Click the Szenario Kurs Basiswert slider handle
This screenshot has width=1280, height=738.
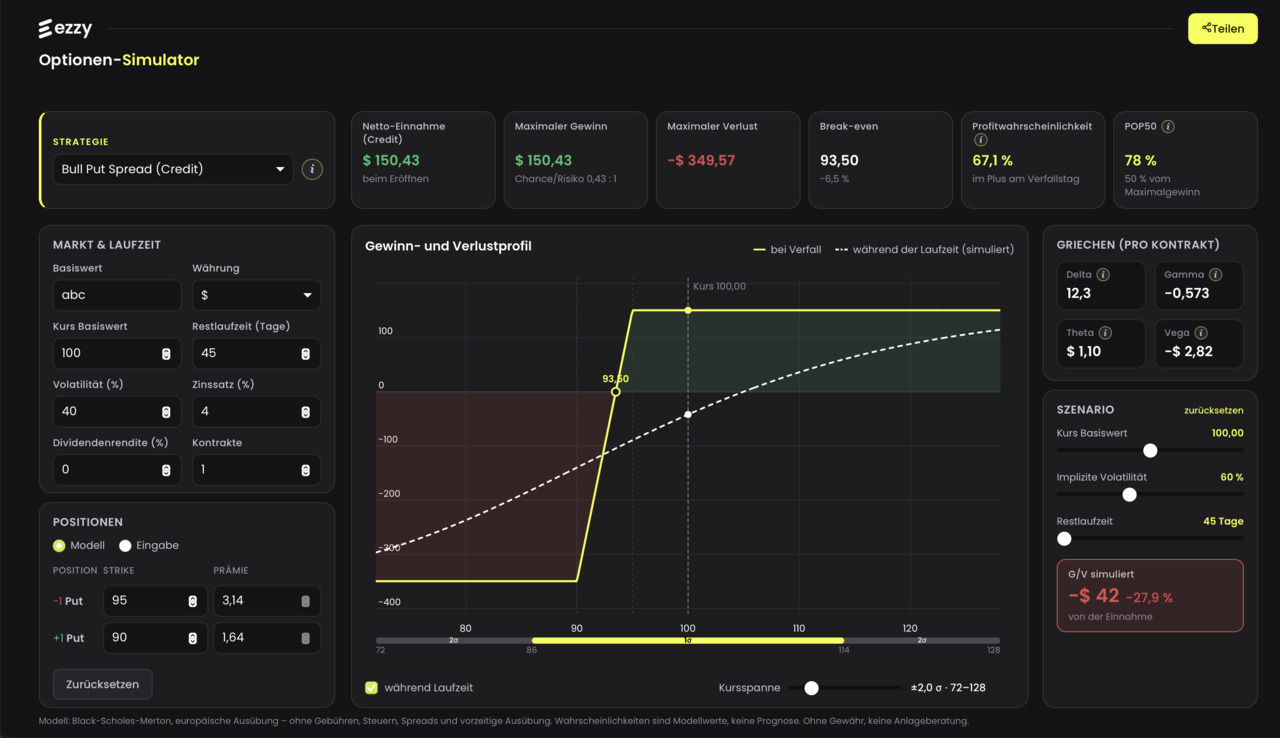1150,451
